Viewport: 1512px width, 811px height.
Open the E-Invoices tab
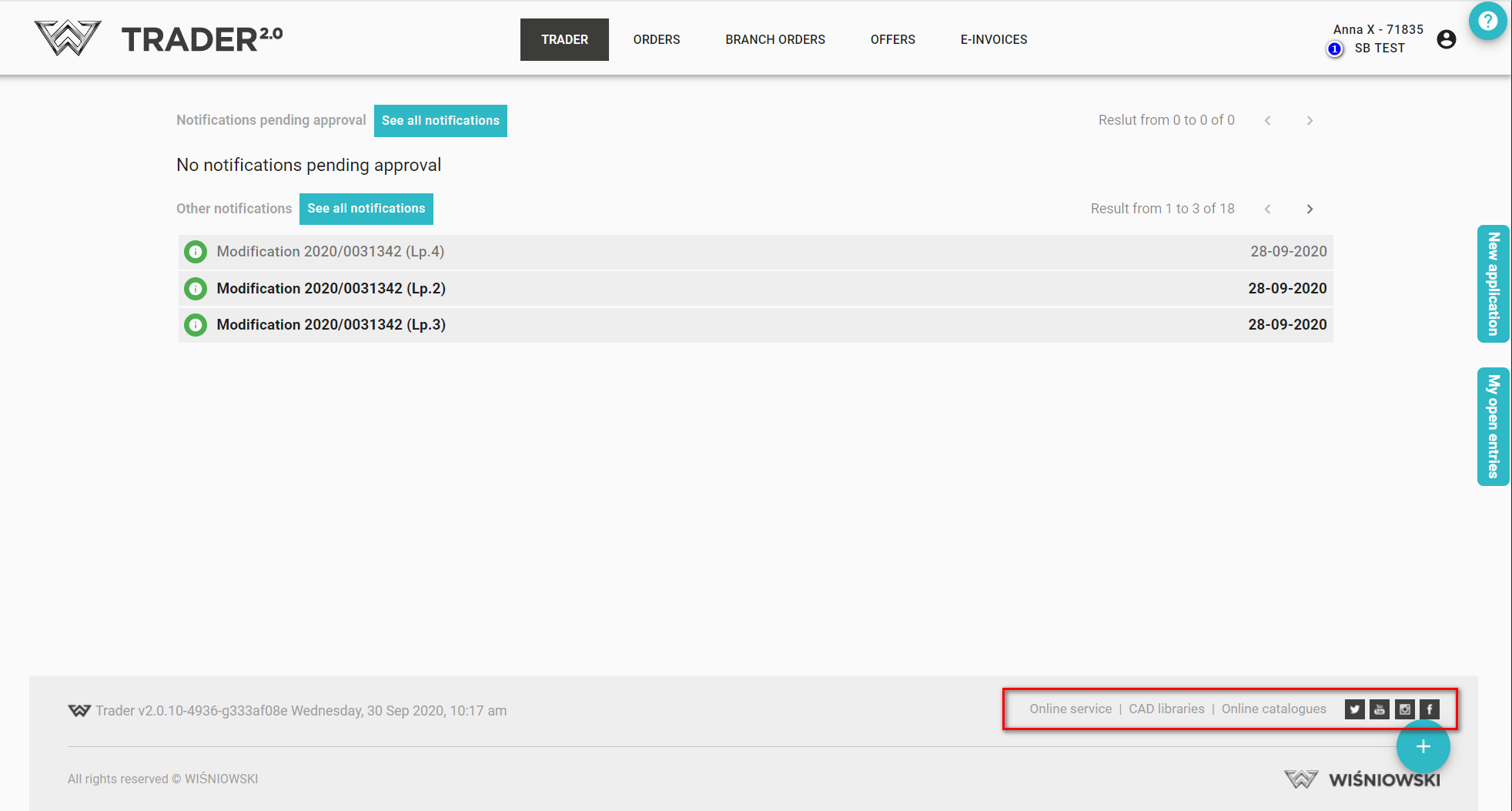click(993, 39)
